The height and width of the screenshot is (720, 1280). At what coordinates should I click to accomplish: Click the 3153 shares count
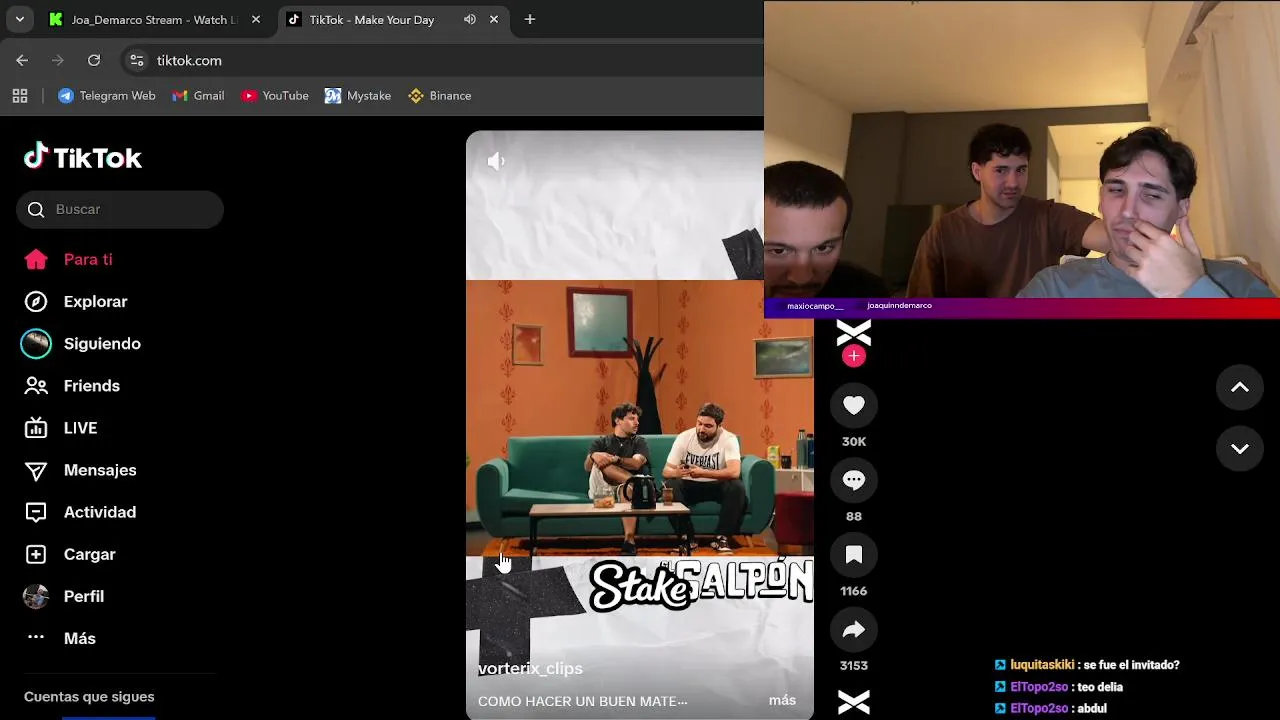tap(854, 665)
